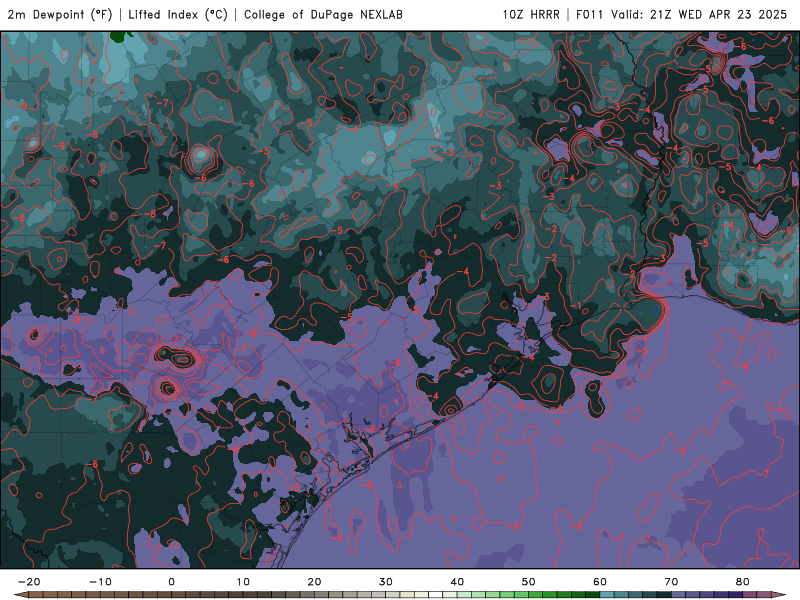Click the '0' color bar label
Image resolution: width=800 pixels, height=600 pixels.
[171, 582]
